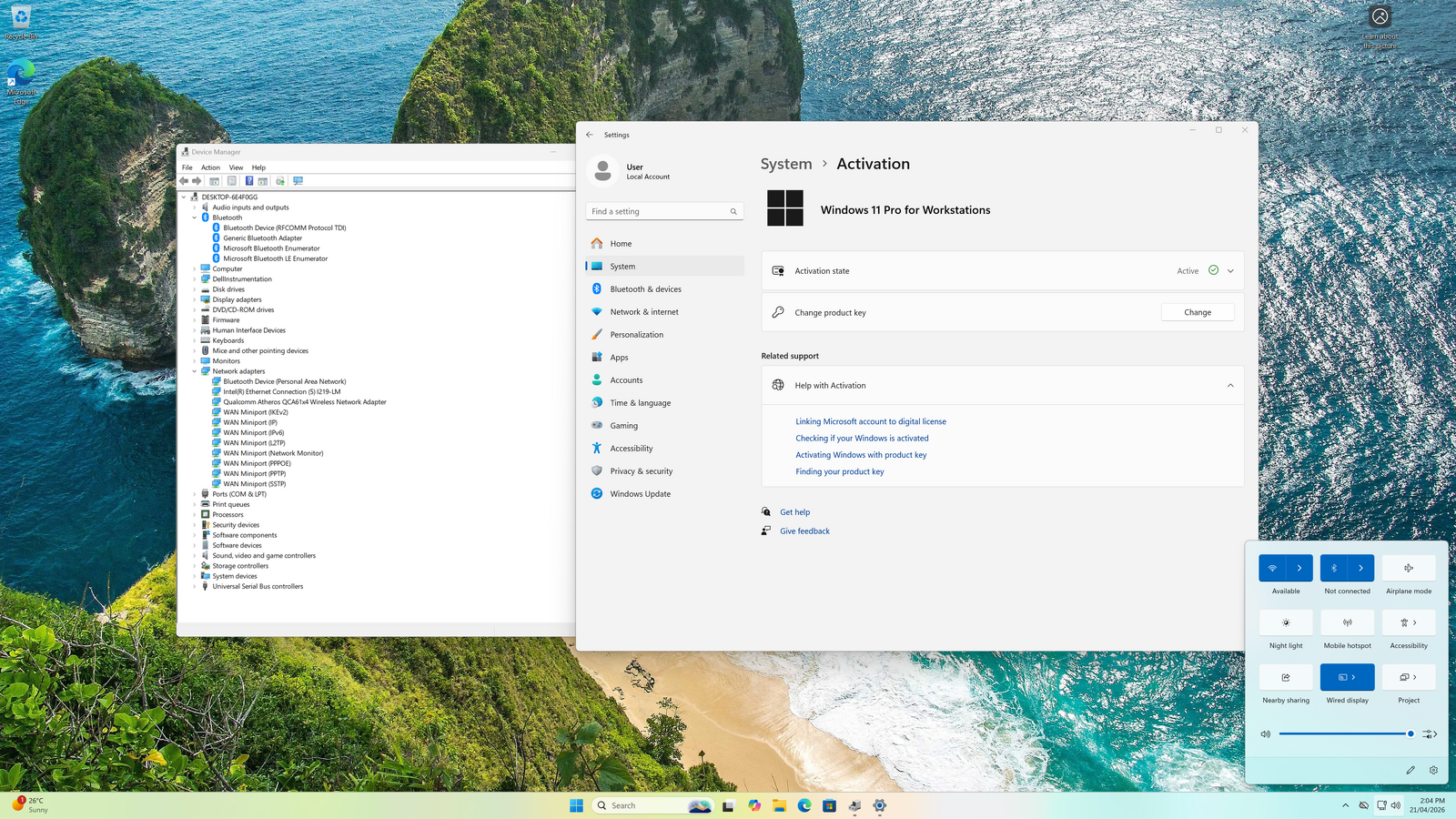Open Nearby sharing quick setting
Screen dimensions: 1456x819
[1286, 677]
